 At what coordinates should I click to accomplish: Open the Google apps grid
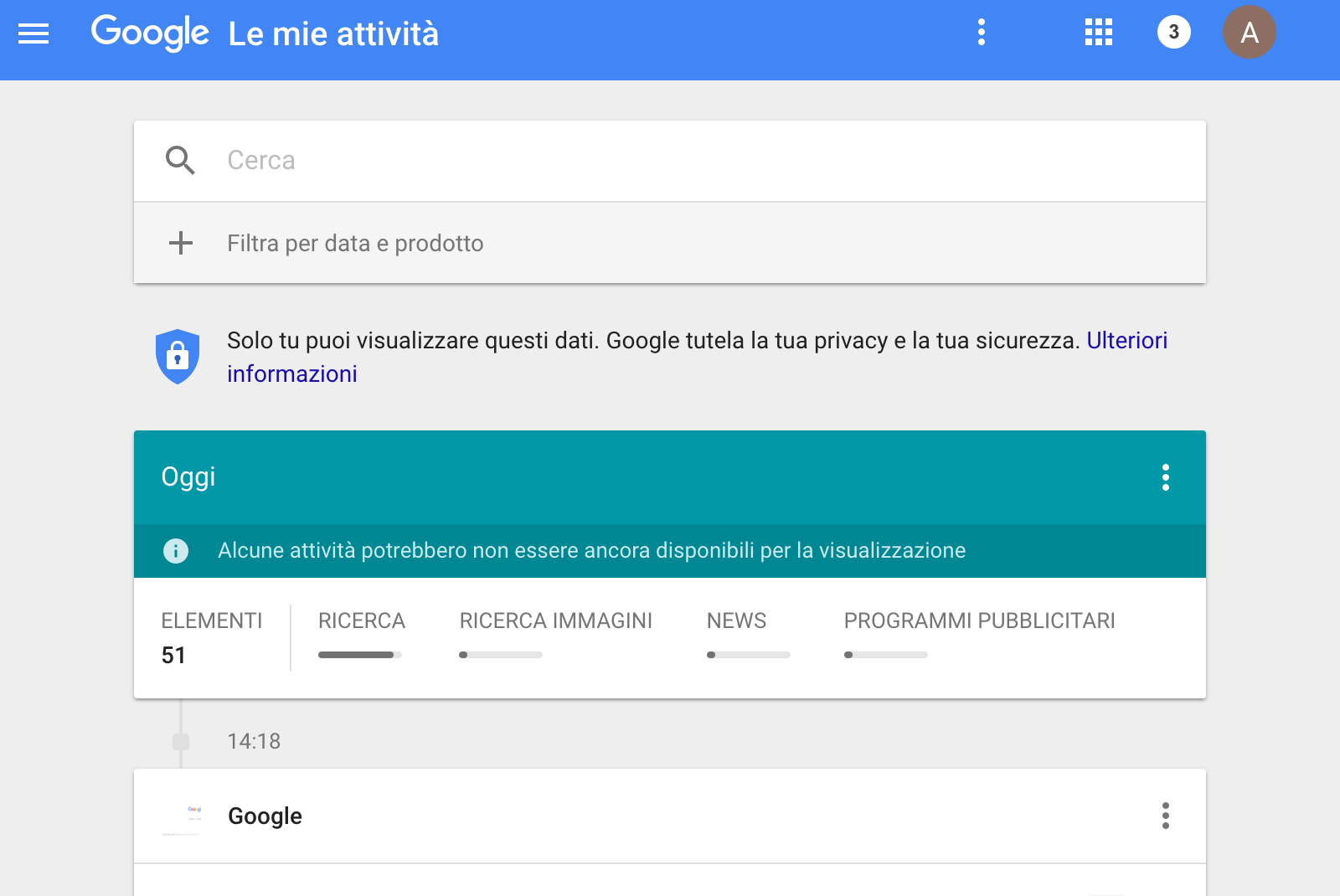click(x=1098, y=33)
